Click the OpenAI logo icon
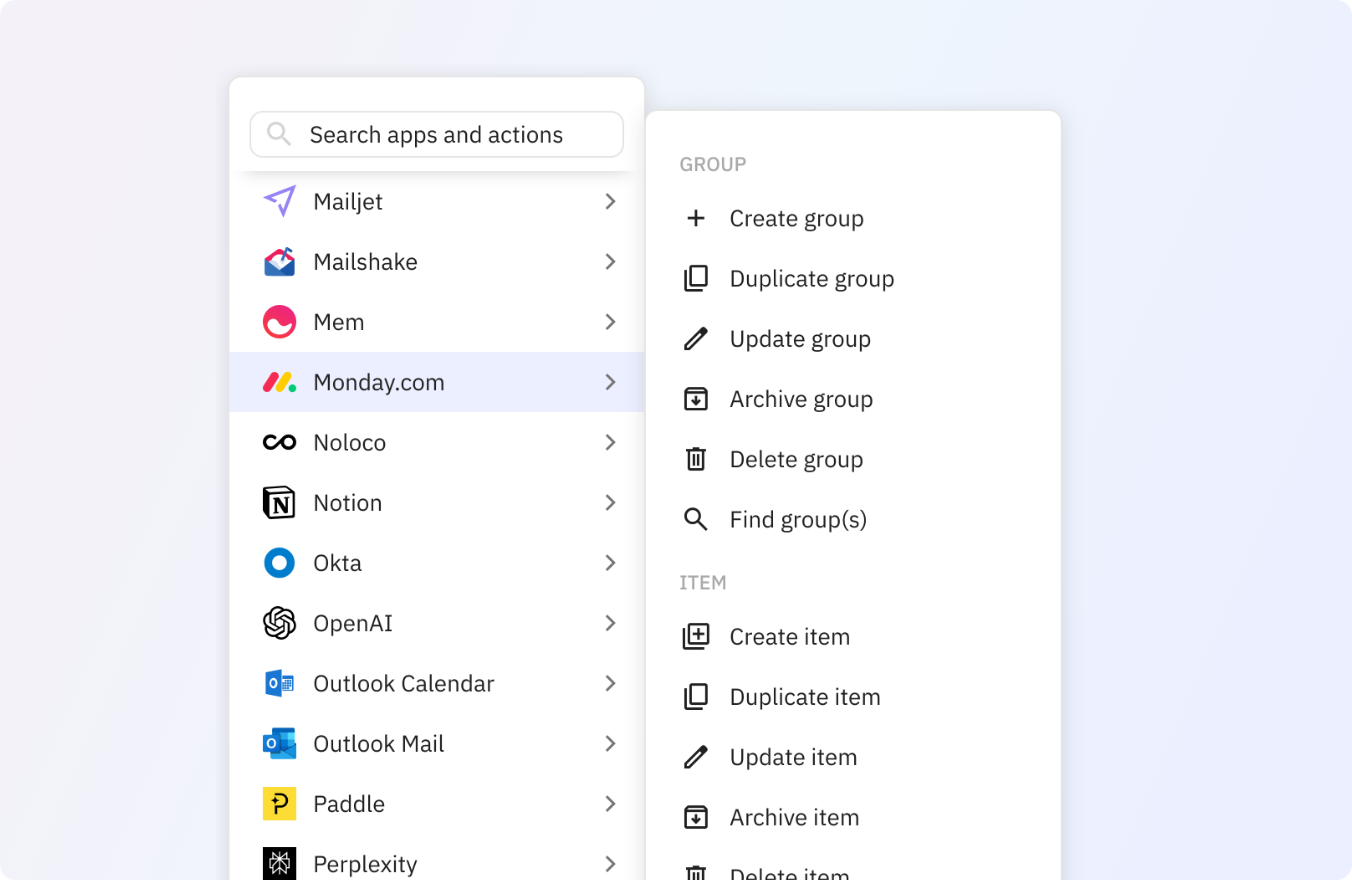Viewport: 1352px width, 880px height. coord(280,623)
